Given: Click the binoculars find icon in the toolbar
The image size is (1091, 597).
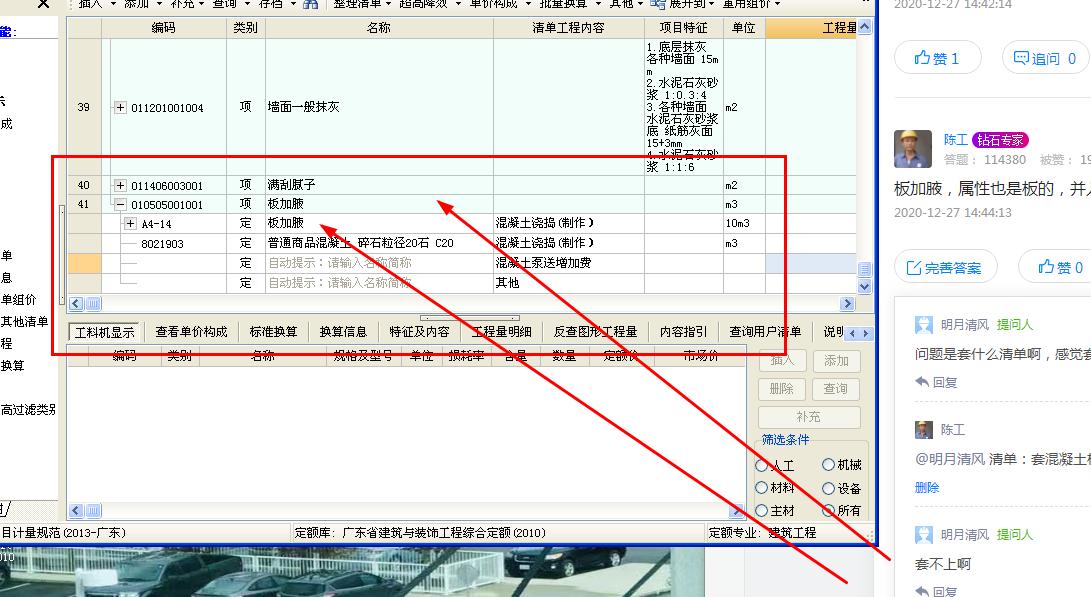Looking at the screenshot, I should point(310,4).
